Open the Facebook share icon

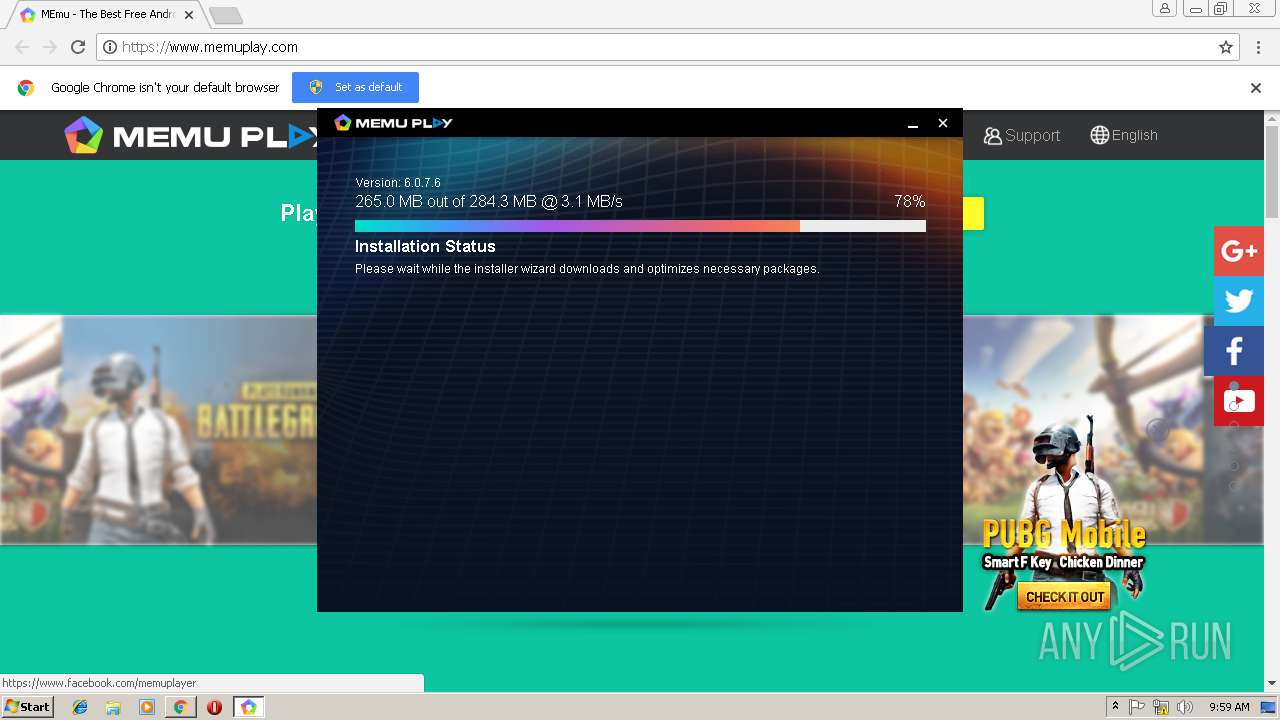coord(1234,351)
